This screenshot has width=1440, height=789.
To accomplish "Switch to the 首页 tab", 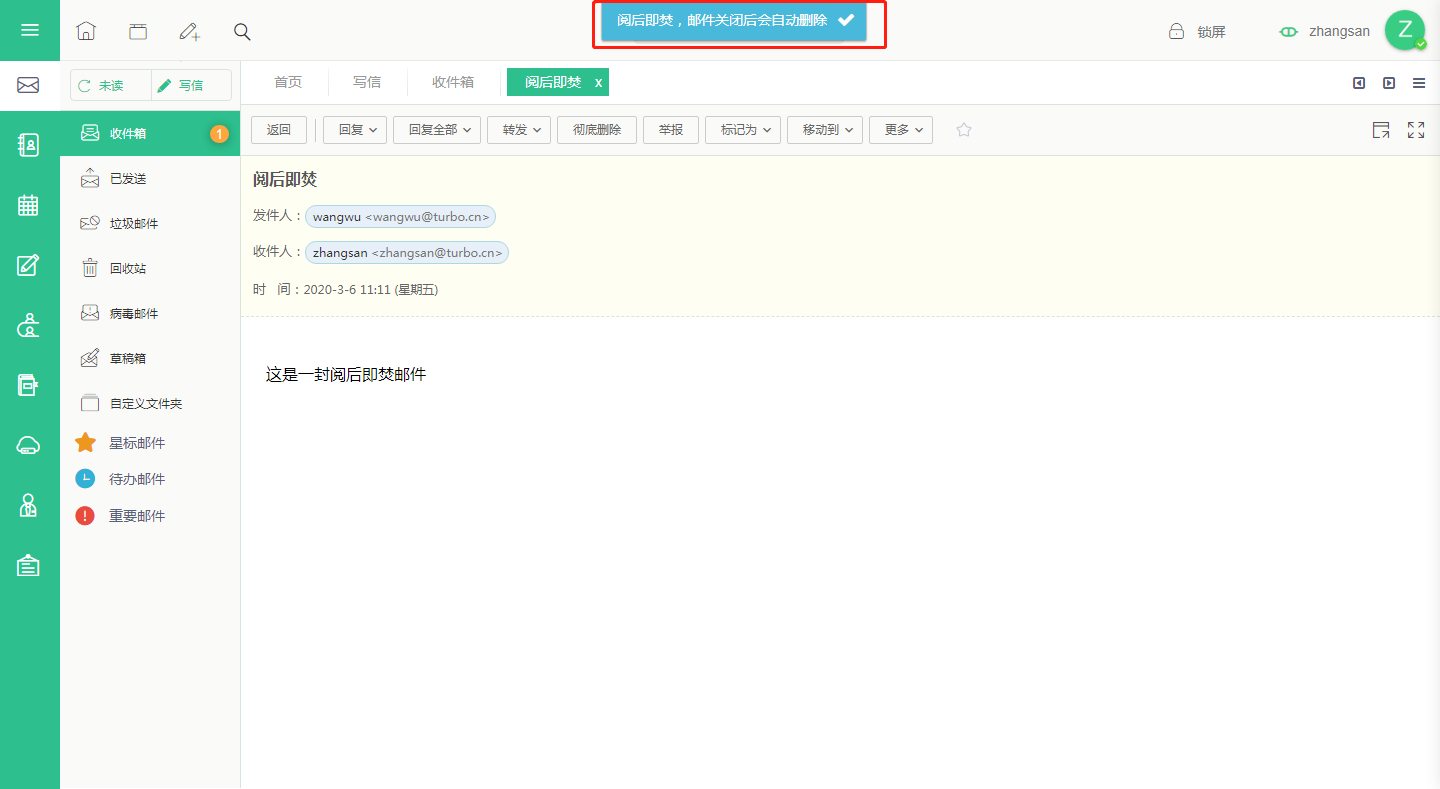I will click(288, 82).
